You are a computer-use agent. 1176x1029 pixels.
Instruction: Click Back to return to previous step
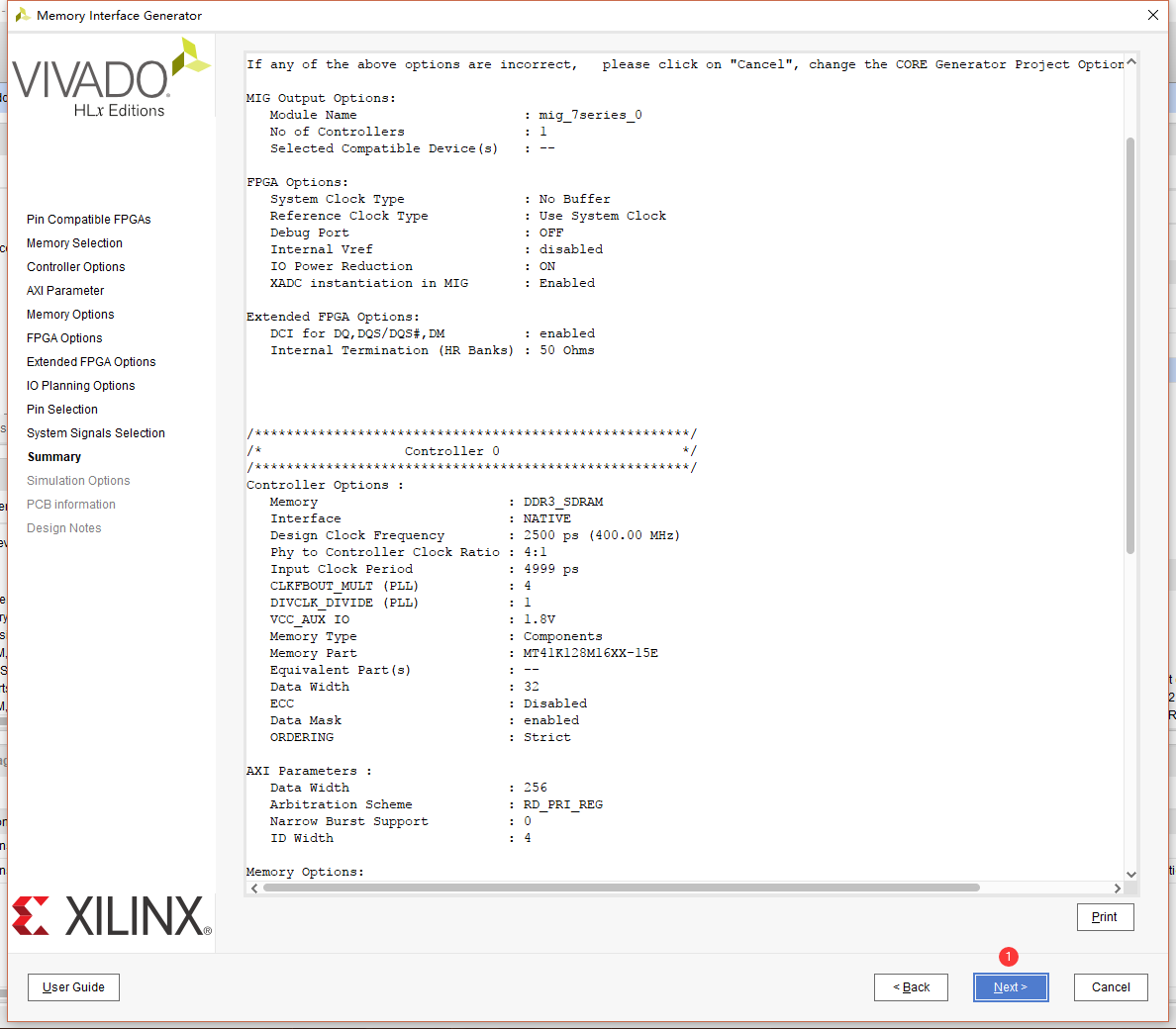click(x=911, y=986)
